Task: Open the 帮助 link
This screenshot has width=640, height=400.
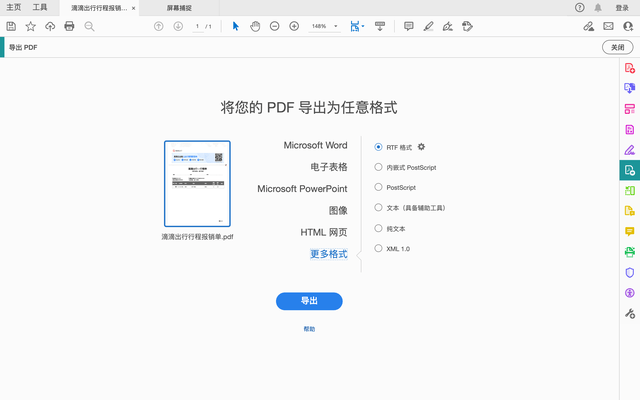Action: [x=309, y=329]
